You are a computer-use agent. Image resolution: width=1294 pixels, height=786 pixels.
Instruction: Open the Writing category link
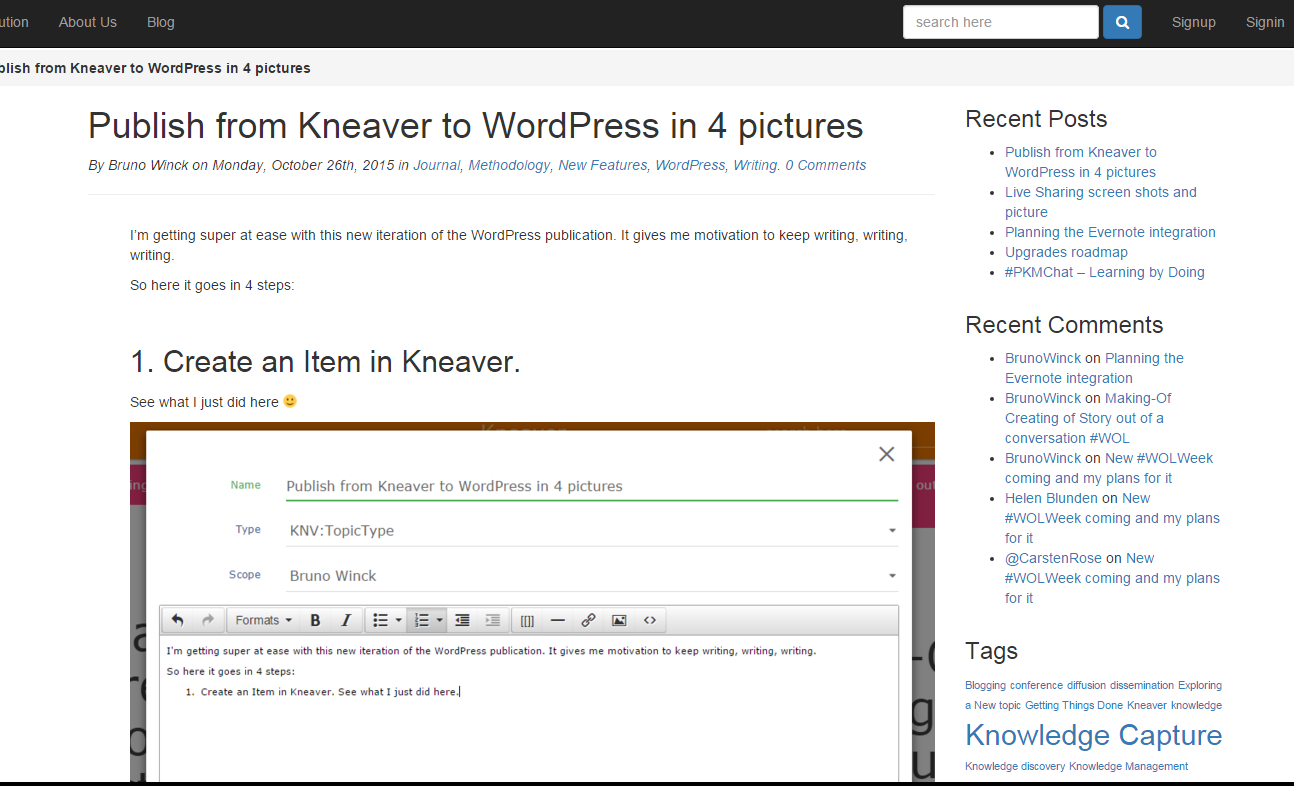point(755,165)
